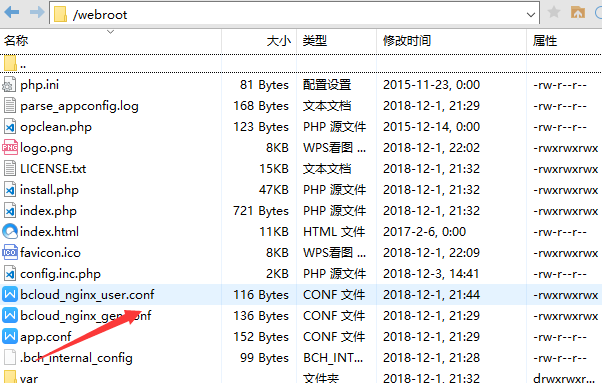Click the 2018-12-3, 14:41 modified date

coord(432,274)
